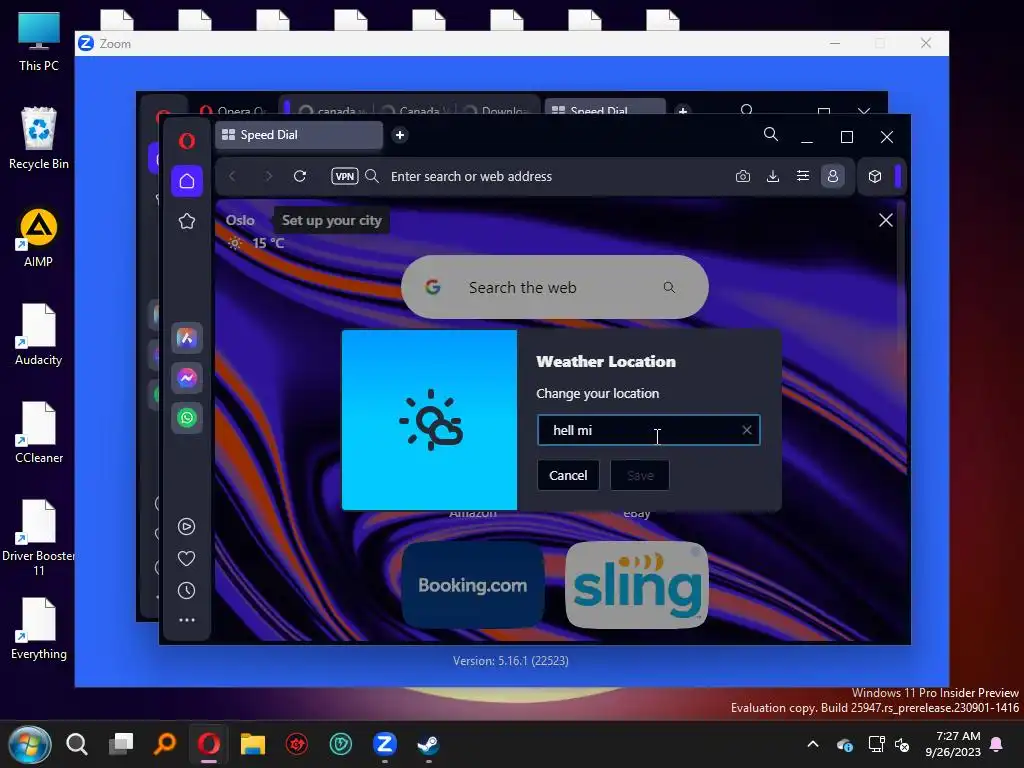Open This PC desktop icon
Screen dimensions: 1024x768
[x=39, y=42]
